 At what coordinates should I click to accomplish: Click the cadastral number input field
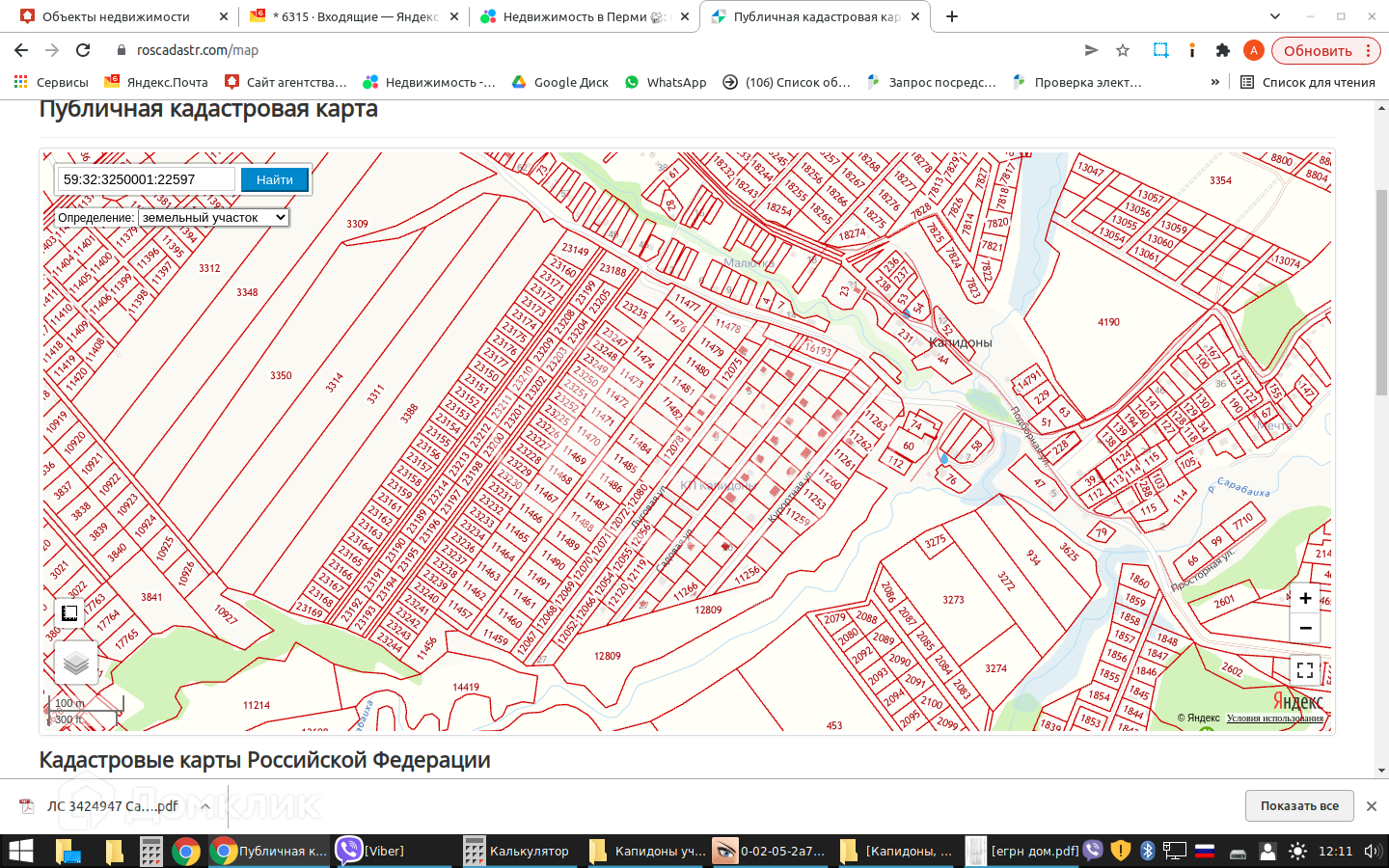[x=146, y=179]
